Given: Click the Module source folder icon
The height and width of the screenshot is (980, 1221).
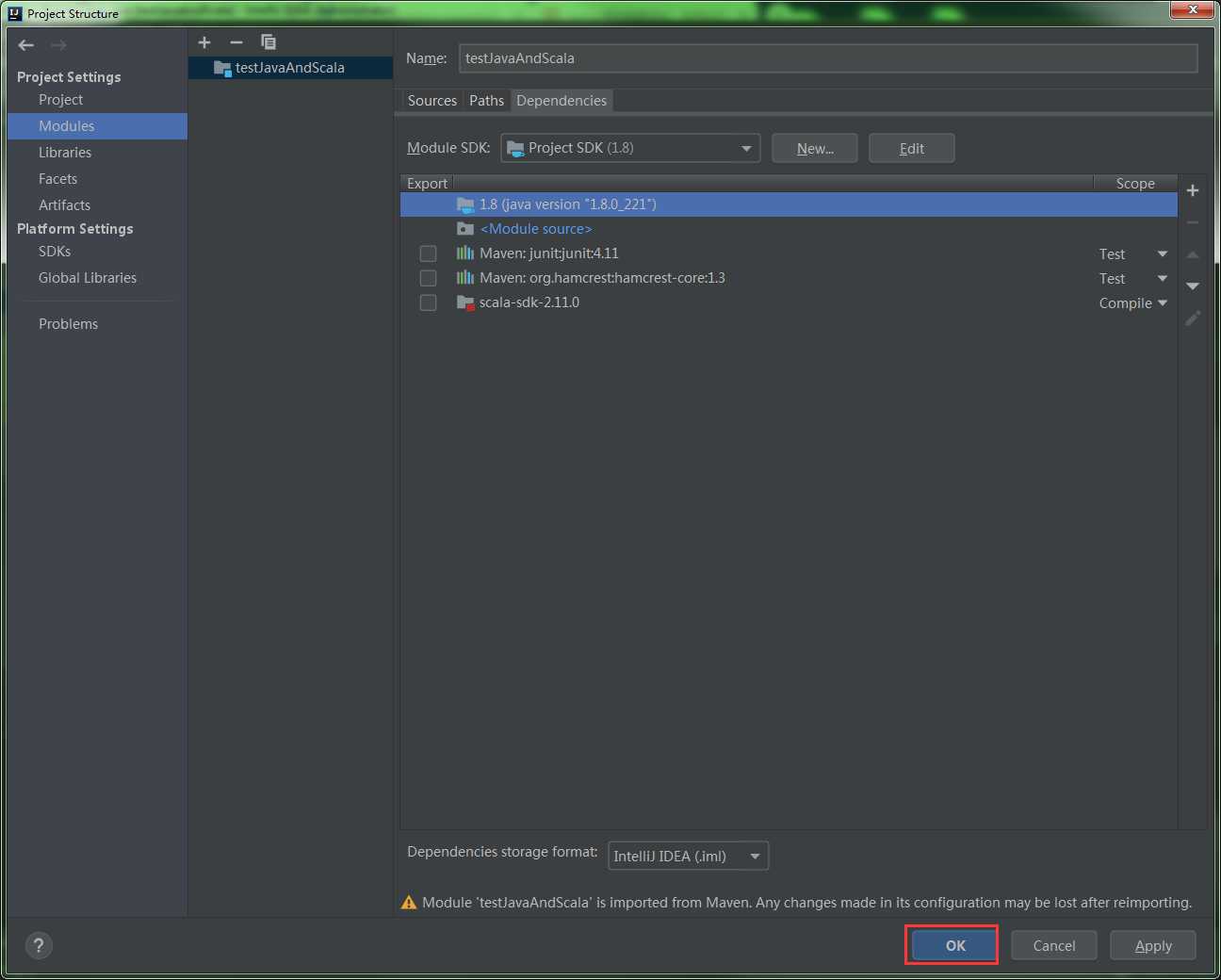Looking at the screenshot, I should pos(465,229).
